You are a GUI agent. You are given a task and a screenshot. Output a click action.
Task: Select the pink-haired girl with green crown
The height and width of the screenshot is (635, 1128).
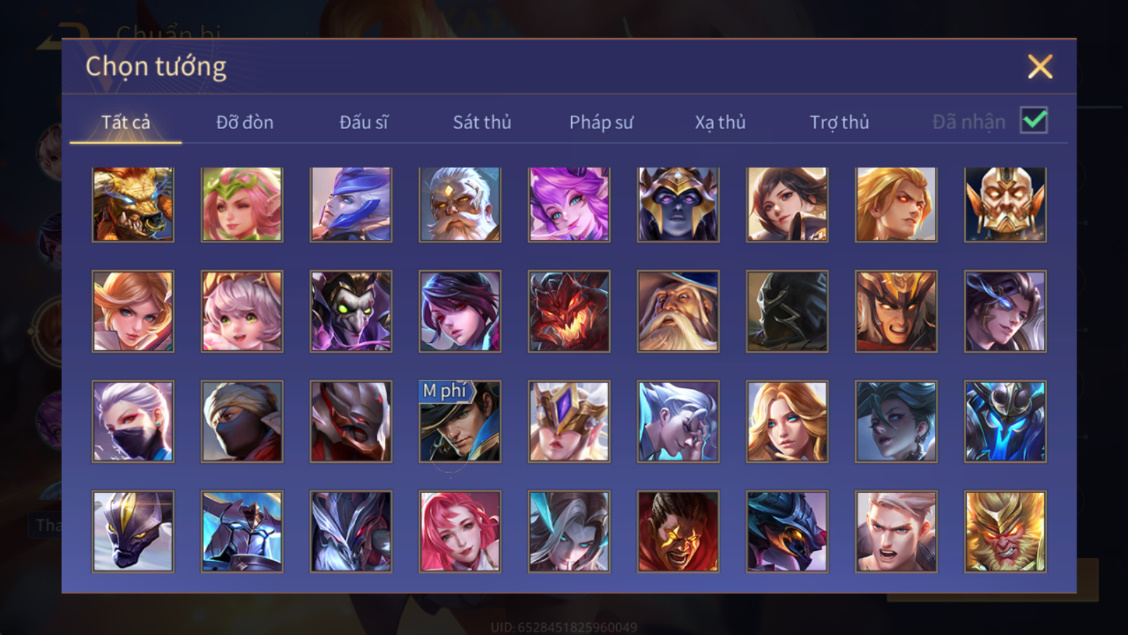pos(242,204)
